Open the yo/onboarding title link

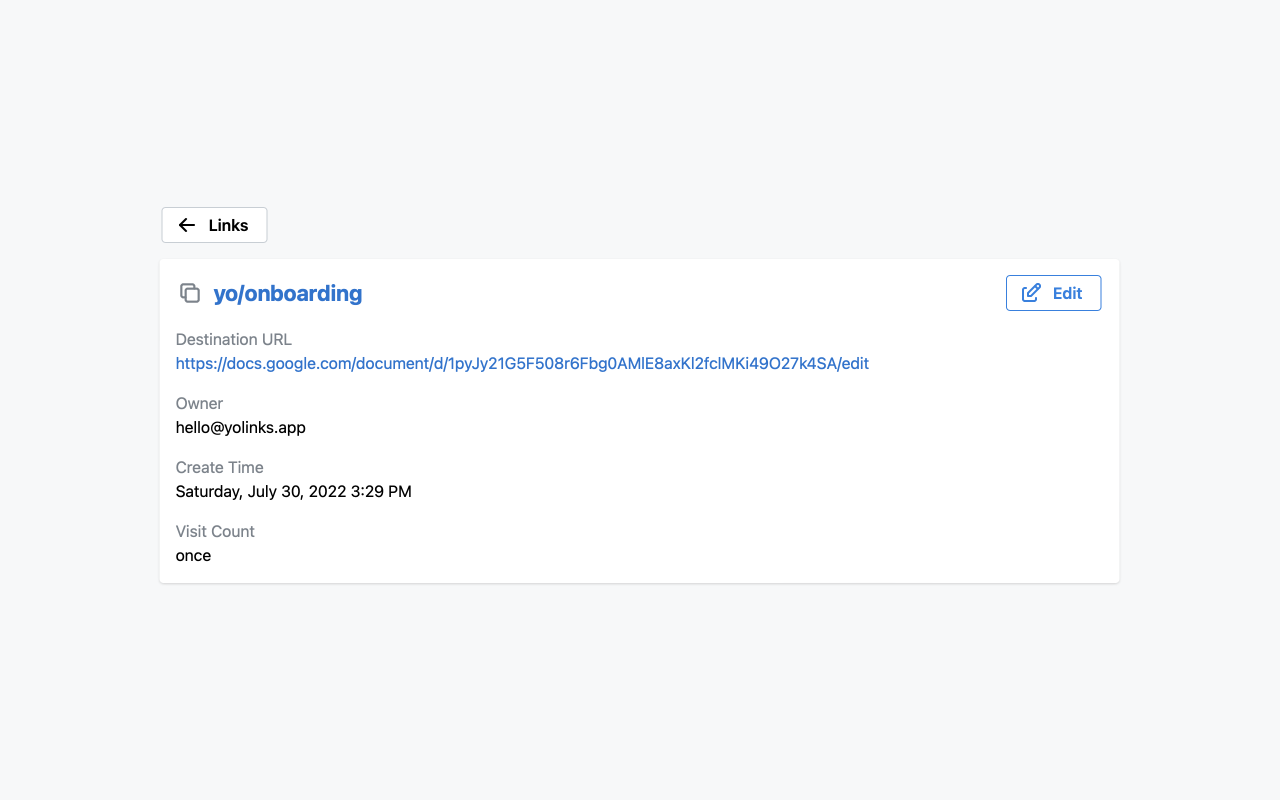click(288, 293)
